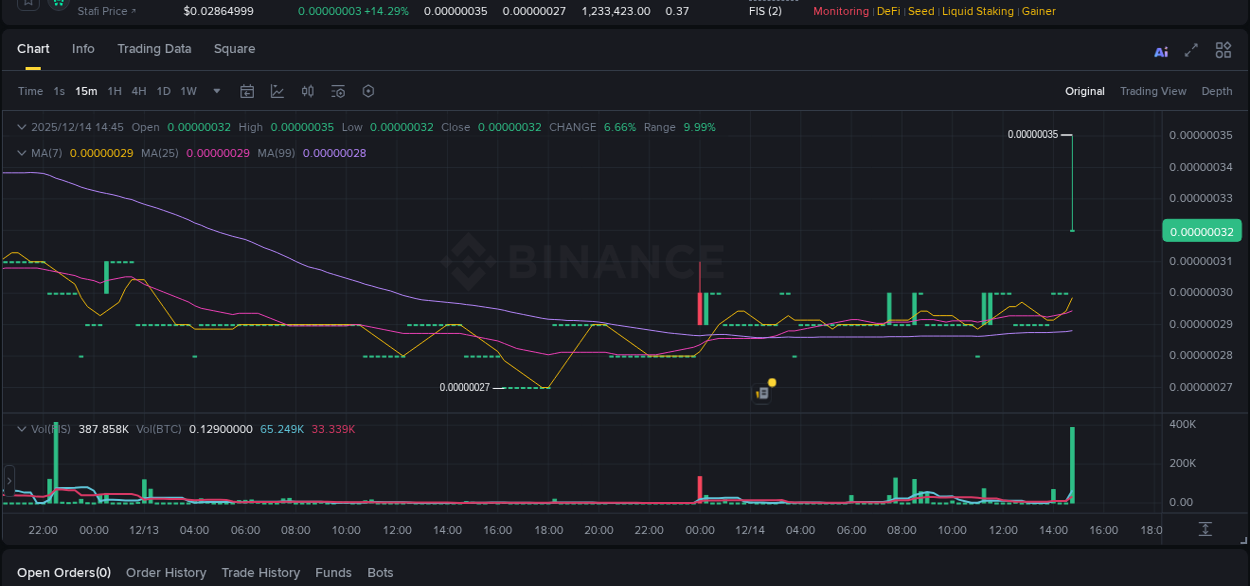Switch to Trading View chart mode
Image resolution: width=1250 pixels, height=586 pixels.
(x=1153, y=91)
